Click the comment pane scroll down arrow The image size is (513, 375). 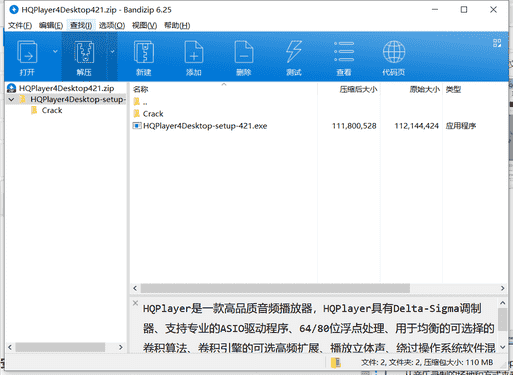pos(502,347)
